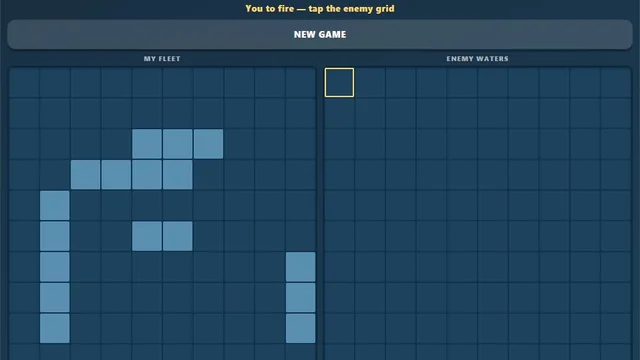The height and width of the screenshot is (360, 640).
Task: Fire at enemy grid row 7, column 3
Action: (x=401, y=267)
